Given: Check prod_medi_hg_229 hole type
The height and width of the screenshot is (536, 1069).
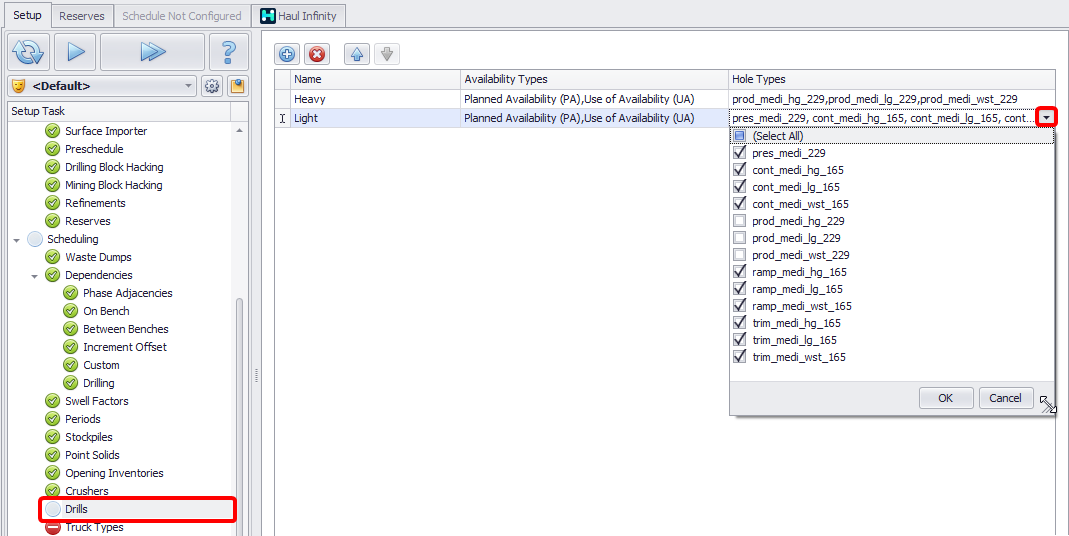Looking at the screenshot, I should pos(739,221).
